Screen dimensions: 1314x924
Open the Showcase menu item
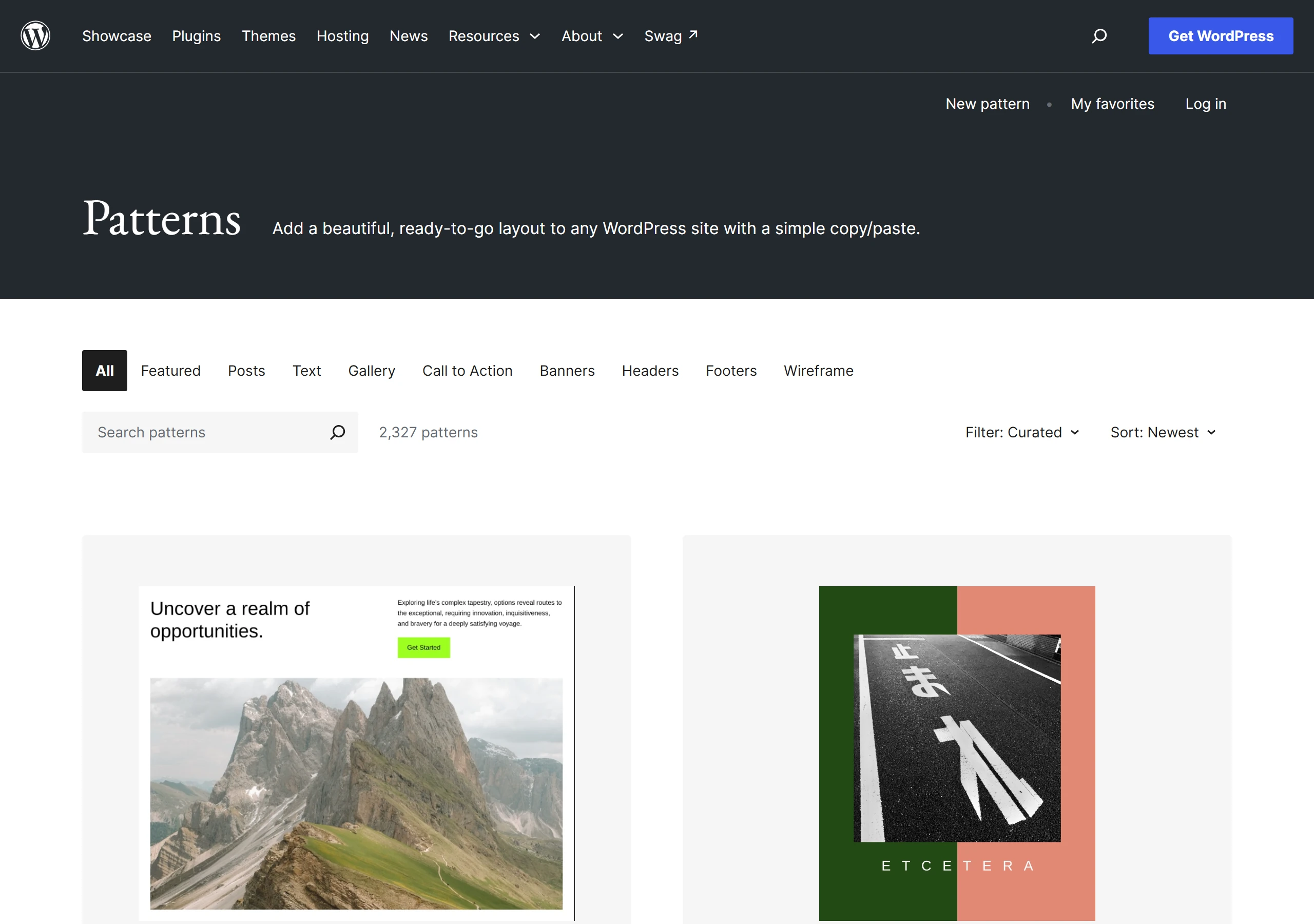(x=117, y=36)
